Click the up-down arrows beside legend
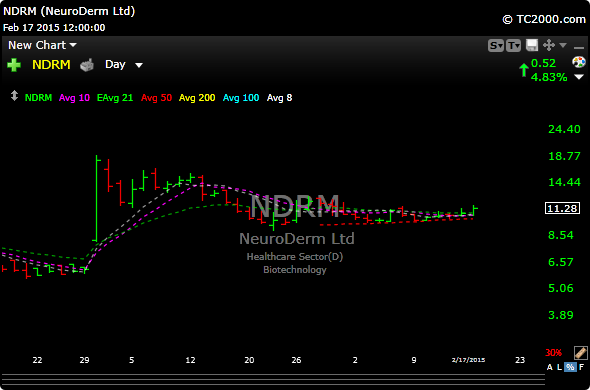This screenshot has height=390, width=590. (x=14, y=96)
